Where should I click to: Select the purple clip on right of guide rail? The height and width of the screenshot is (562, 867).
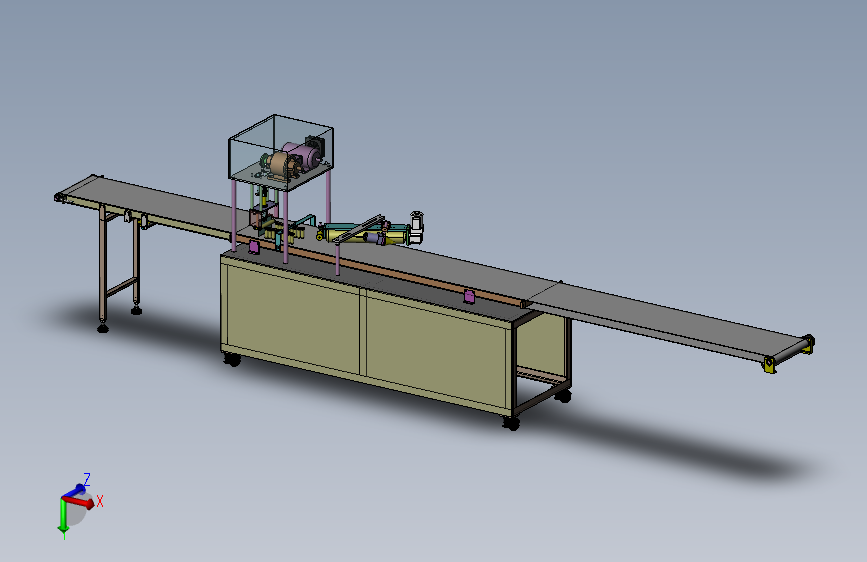point(469,296)
